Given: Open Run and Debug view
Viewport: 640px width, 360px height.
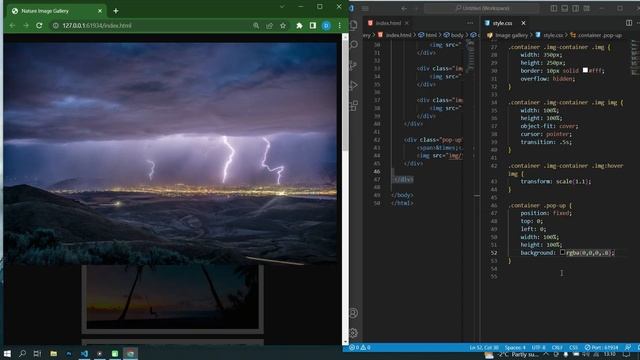Looking at the screenshot, I should tap(354, 85).
